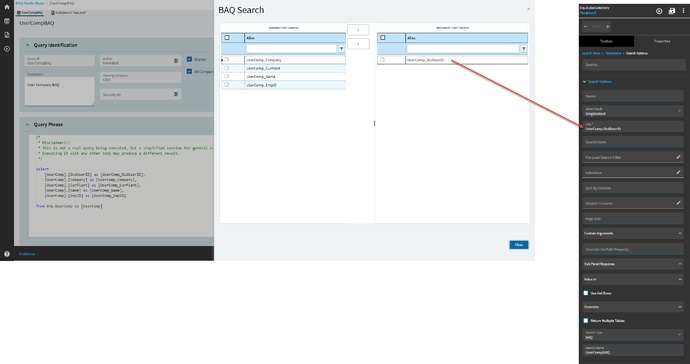Click the Description text area
The width and height of the screenshot is (690, 364).
(59, 91)
